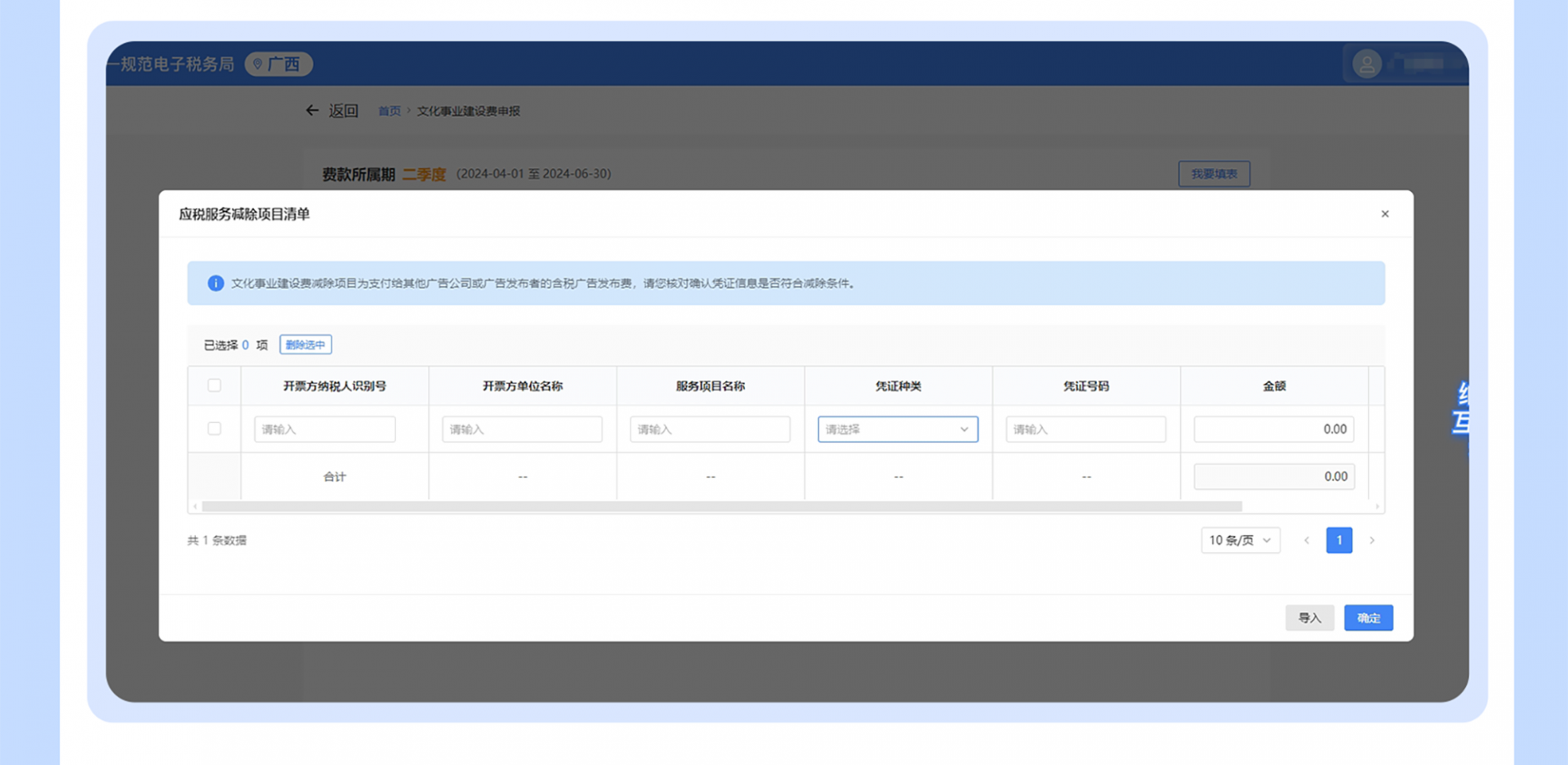The image size is (1568, 765).
Task: Toggle the select-all checkbox in table header
Action: coord(214,385)
